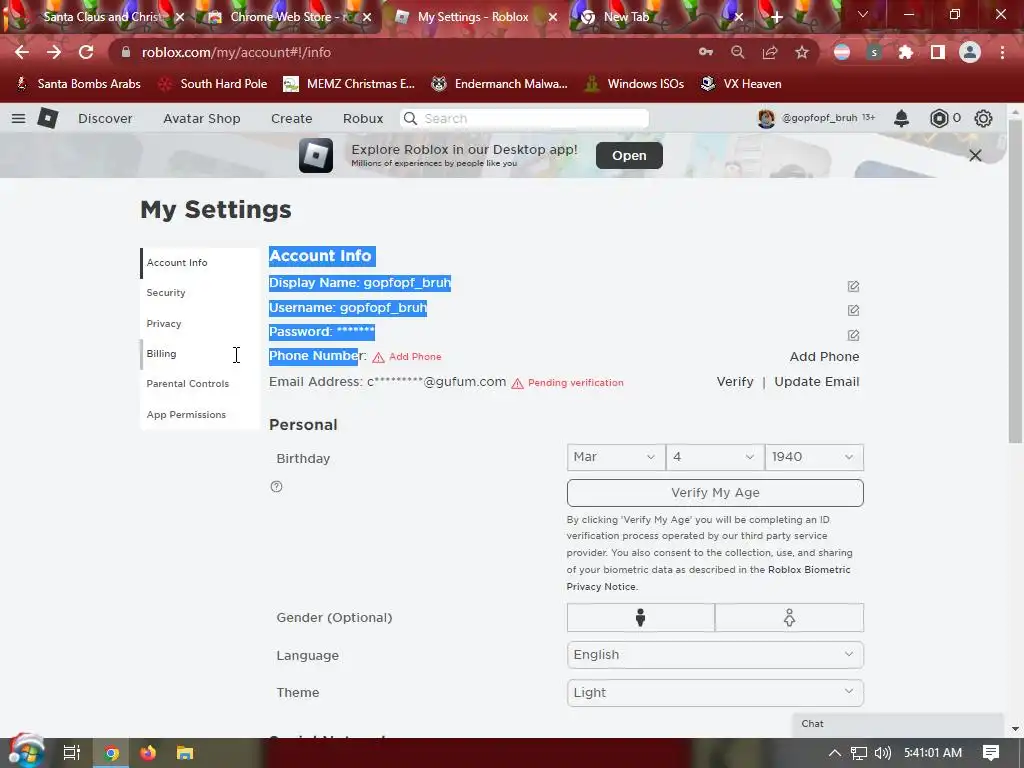The image size is (1024, 768).
Task: Open the notifications bell
Action: [901, 118]
